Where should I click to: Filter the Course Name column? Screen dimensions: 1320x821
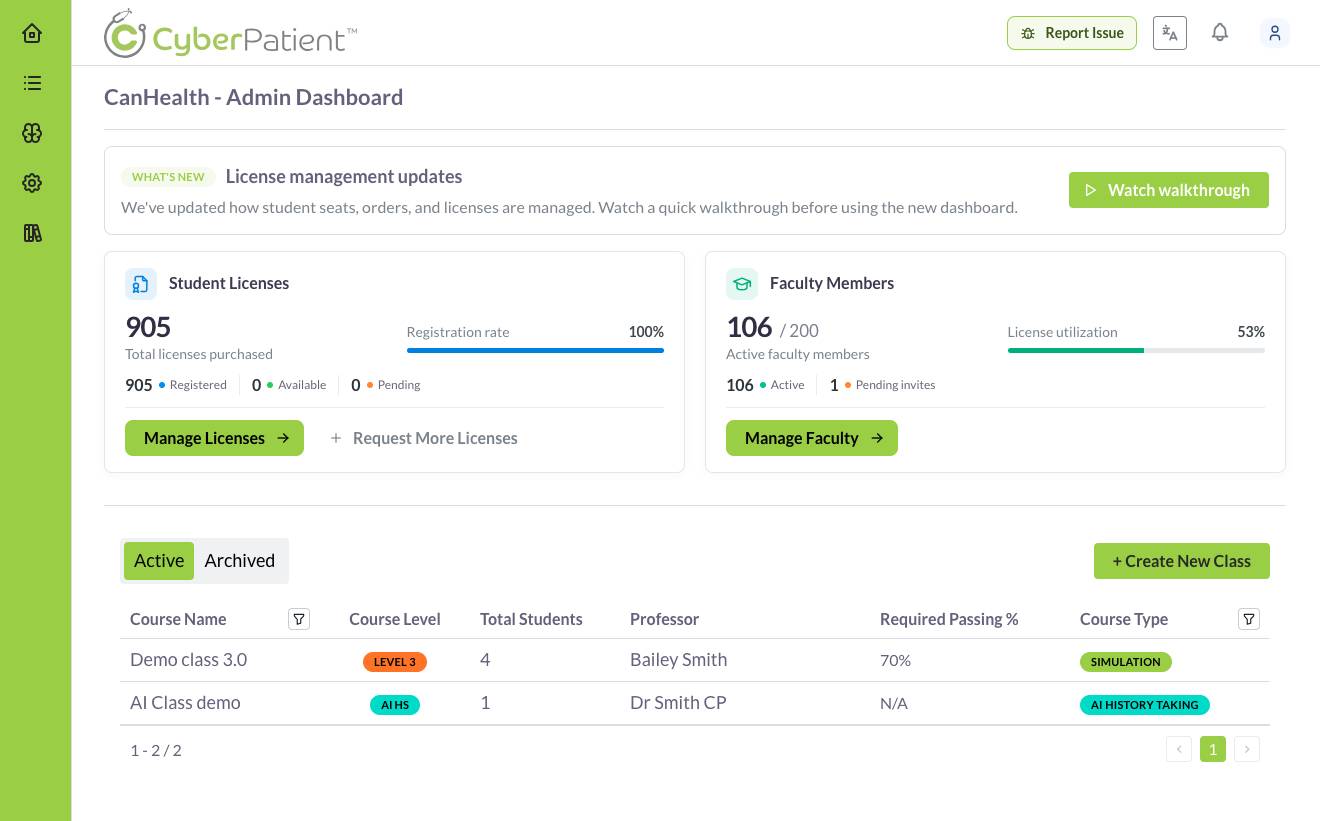click(x=299, y=619)
